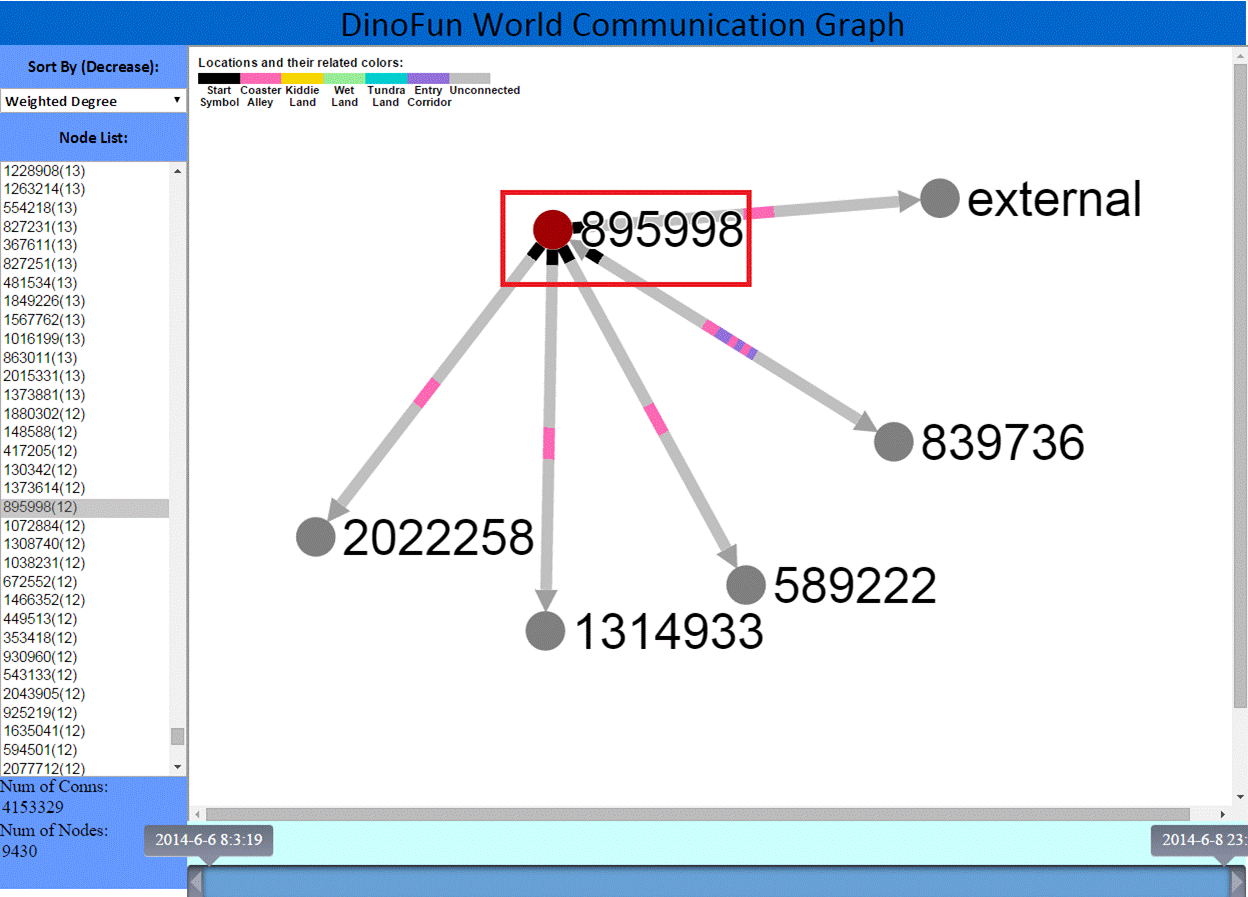
Task: Click the right timeline arrow handle
Action: 1238,882
